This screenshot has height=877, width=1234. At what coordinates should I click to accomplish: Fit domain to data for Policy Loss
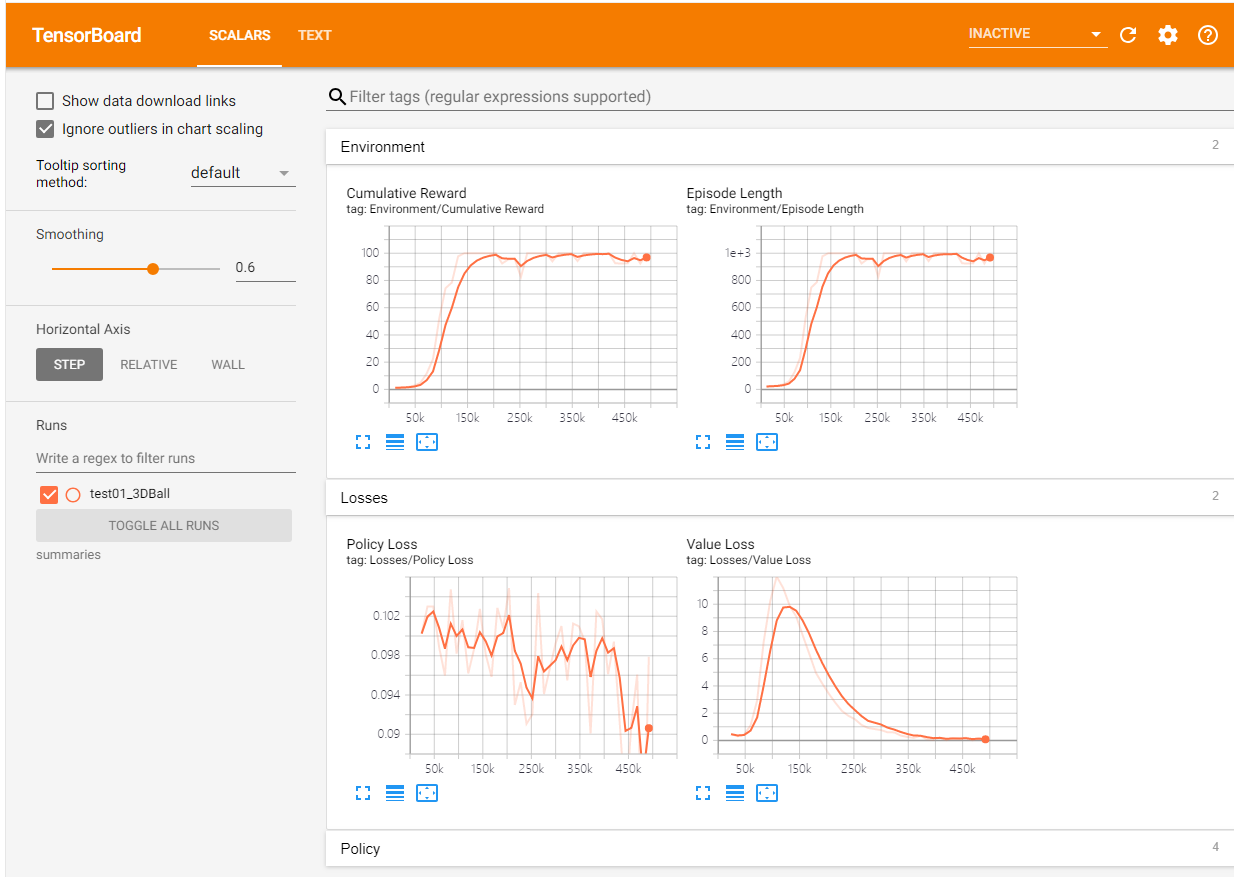427,793
